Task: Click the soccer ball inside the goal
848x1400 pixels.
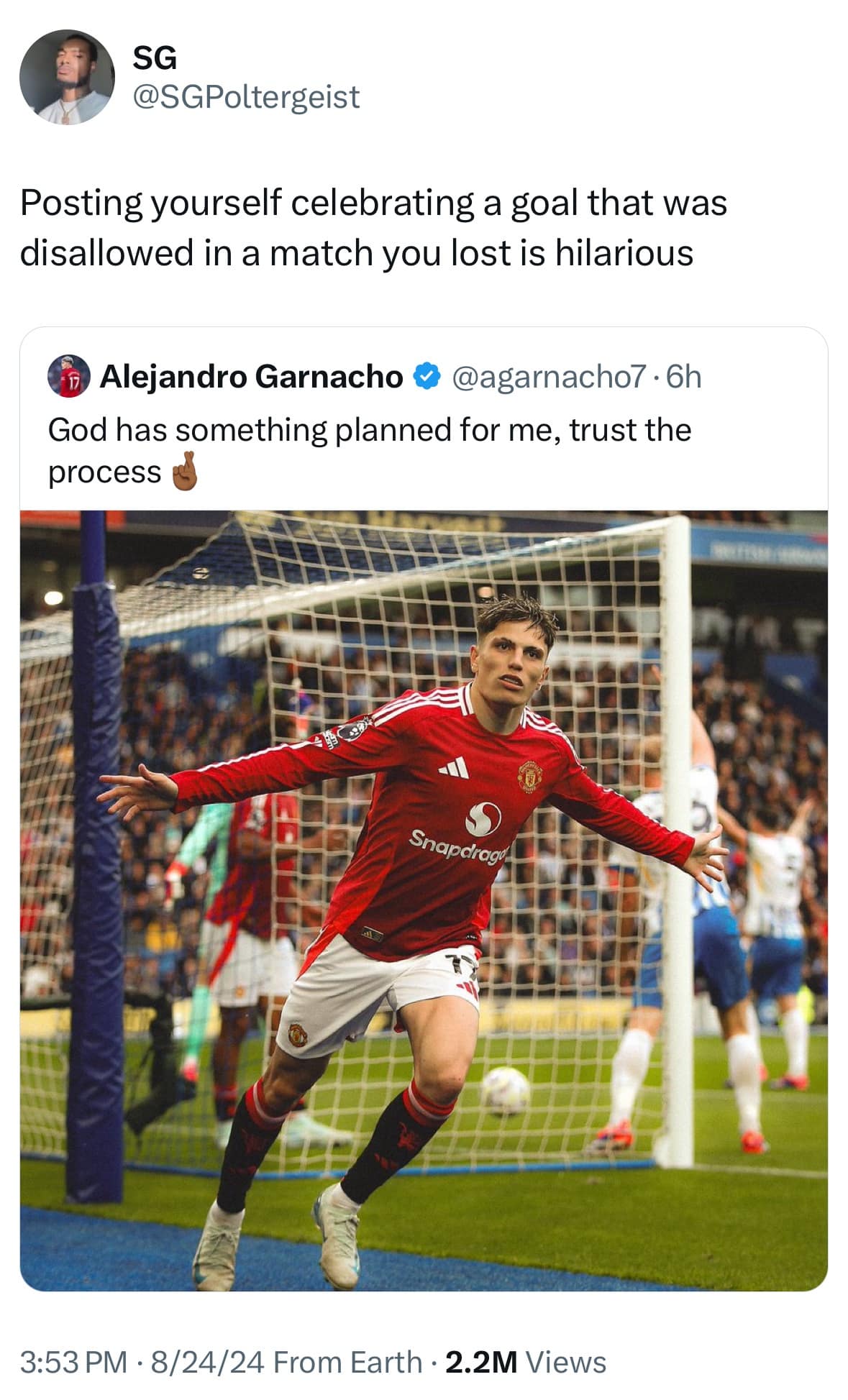Action: coord(505,1091)
